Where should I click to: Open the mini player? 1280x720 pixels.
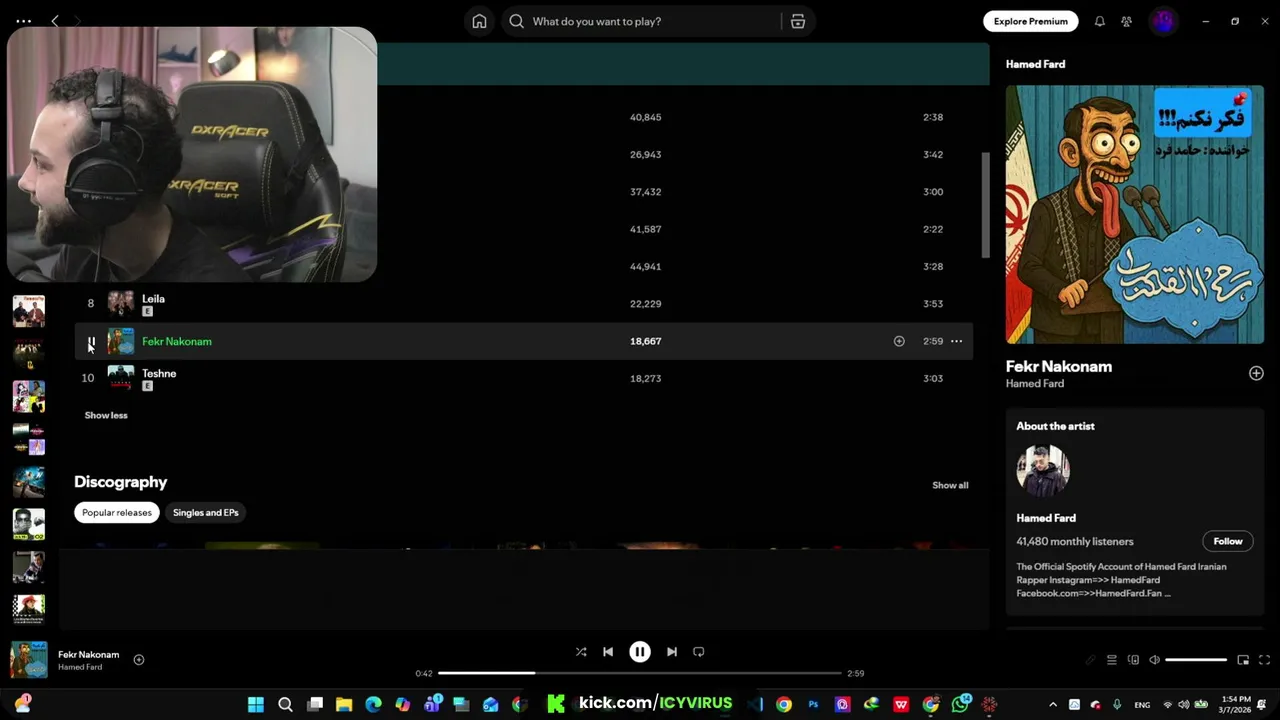[x=1243, y=660]
